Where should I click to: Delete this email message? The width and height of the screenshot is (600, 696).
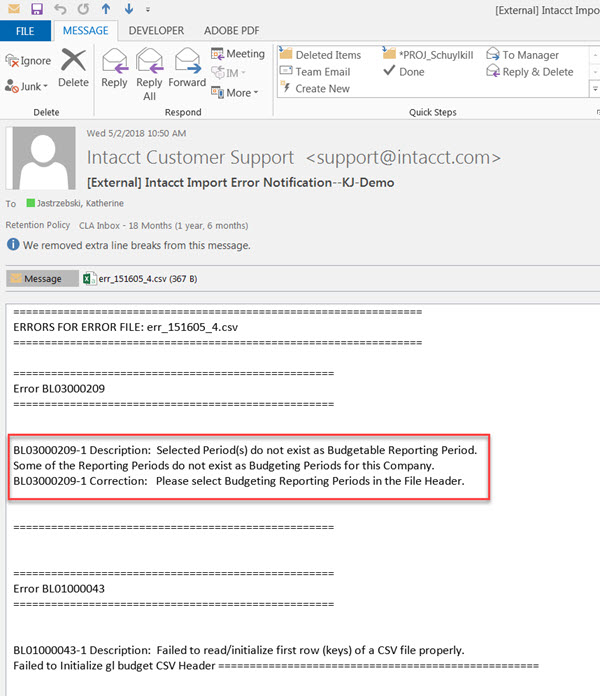[x=73, y=68]
